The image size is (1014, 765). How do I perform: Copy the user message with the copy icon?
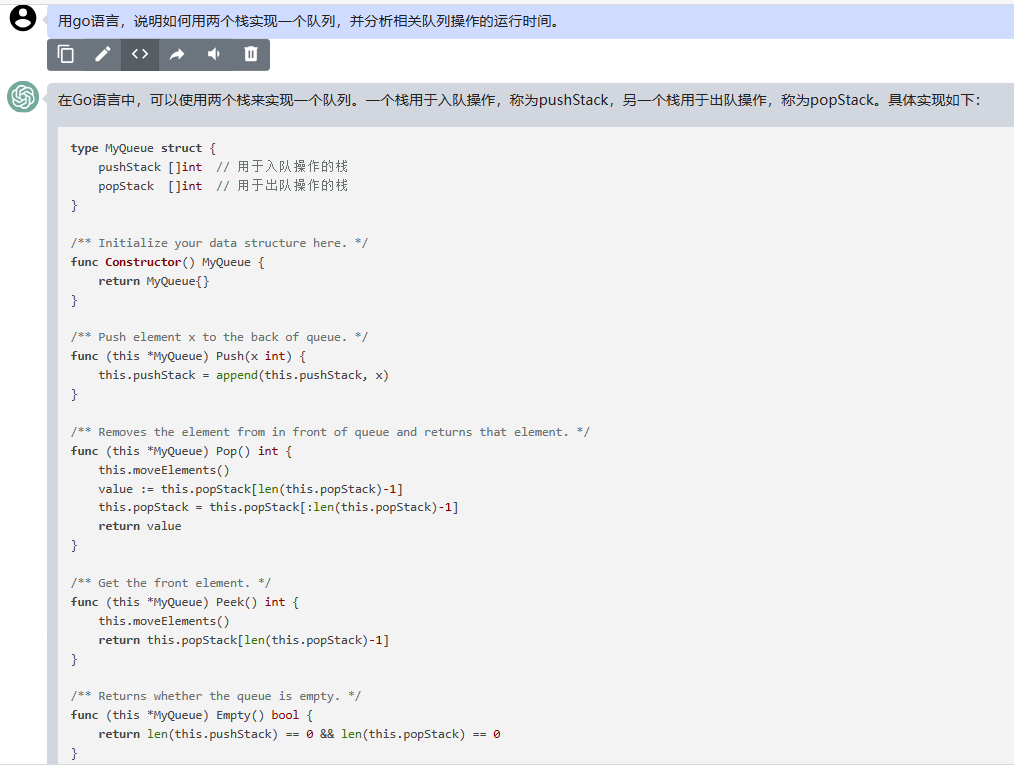pos(66,54)
